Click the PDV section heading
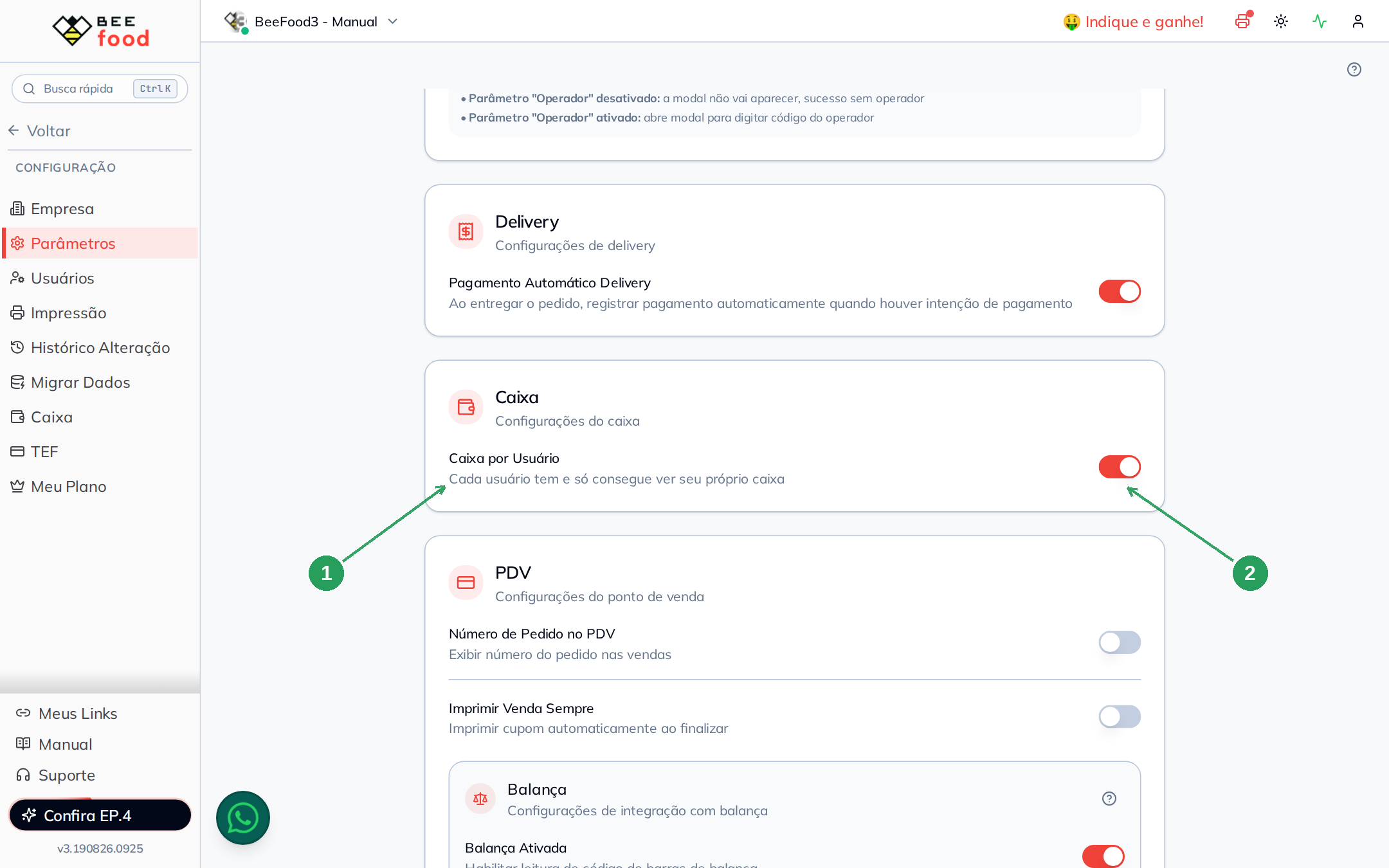This screenshot has width=1389, height=868. 513,573
